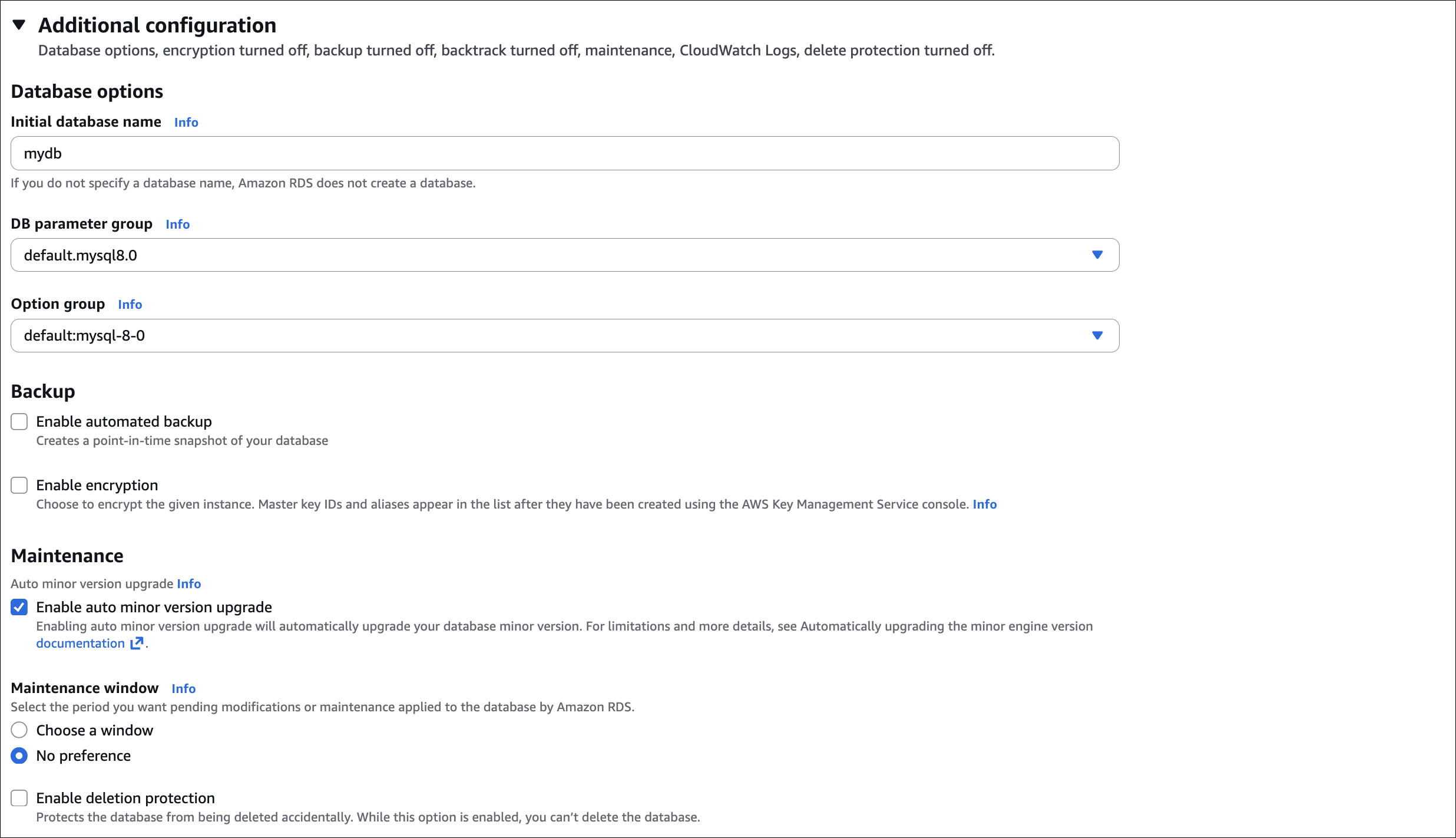1456x838 pixels.
Task: Open the Option group dropdown arrow
Action: tap(1097, 335)
